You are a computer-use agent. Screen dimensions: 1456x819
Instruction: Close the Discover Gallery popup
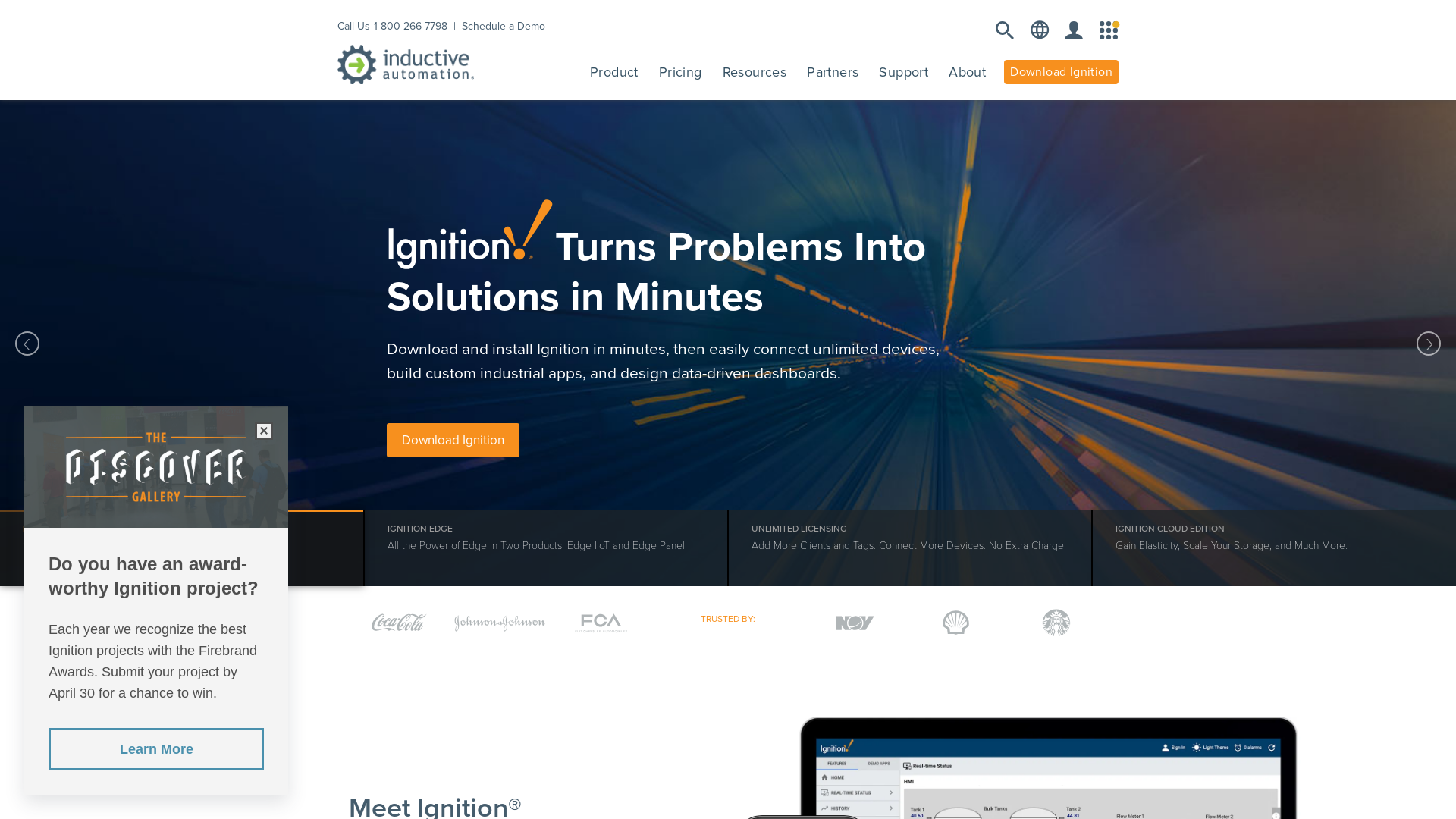coord(264,430)
